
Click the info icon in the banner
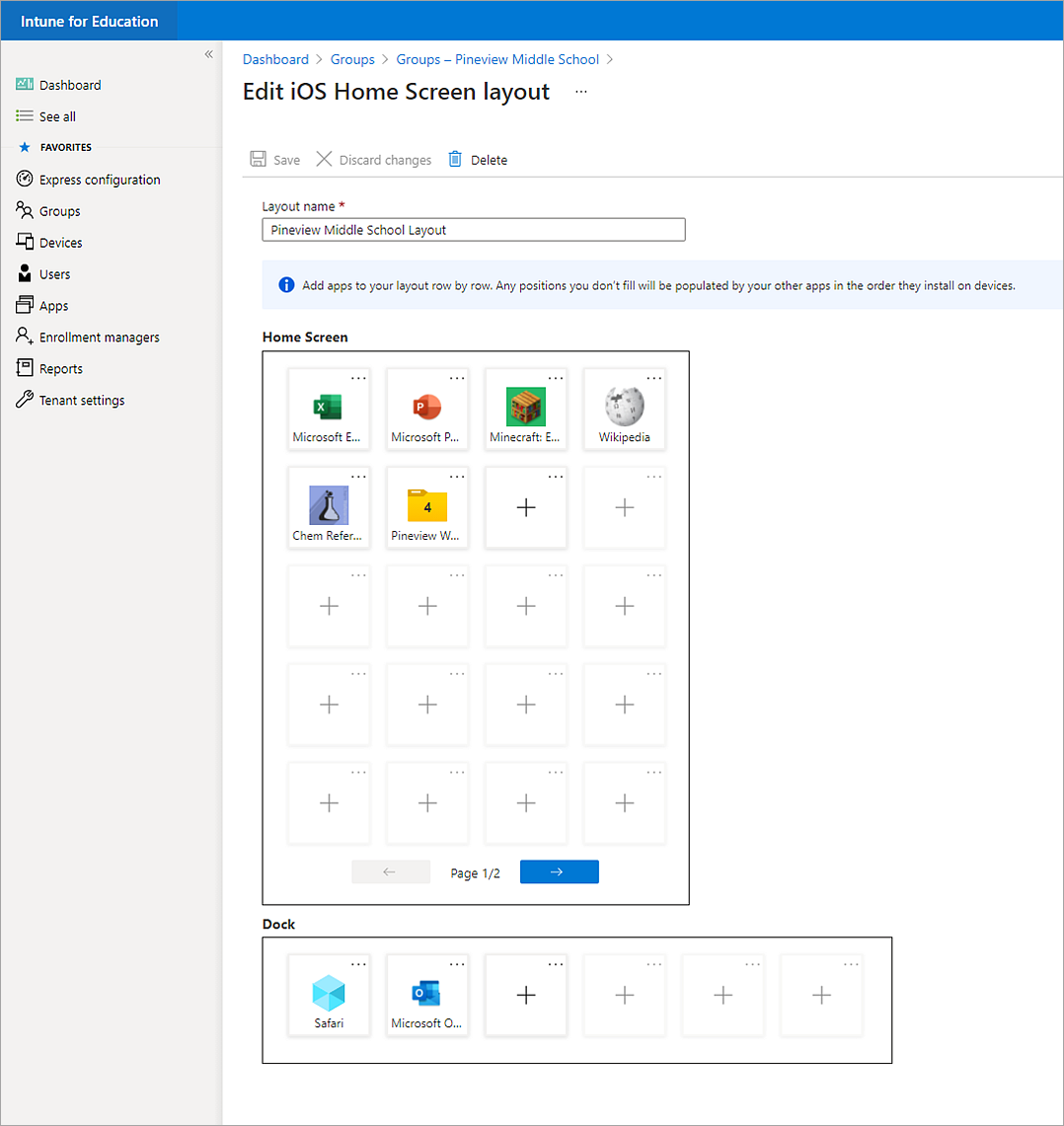click(x=286, y=285)
